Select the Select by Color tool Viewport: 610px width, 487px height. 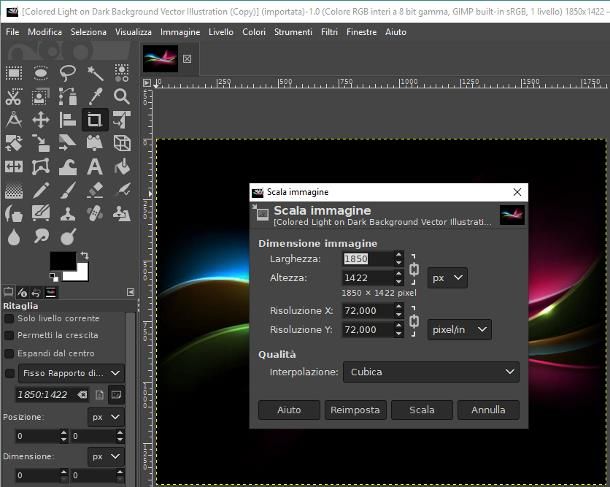122,73
